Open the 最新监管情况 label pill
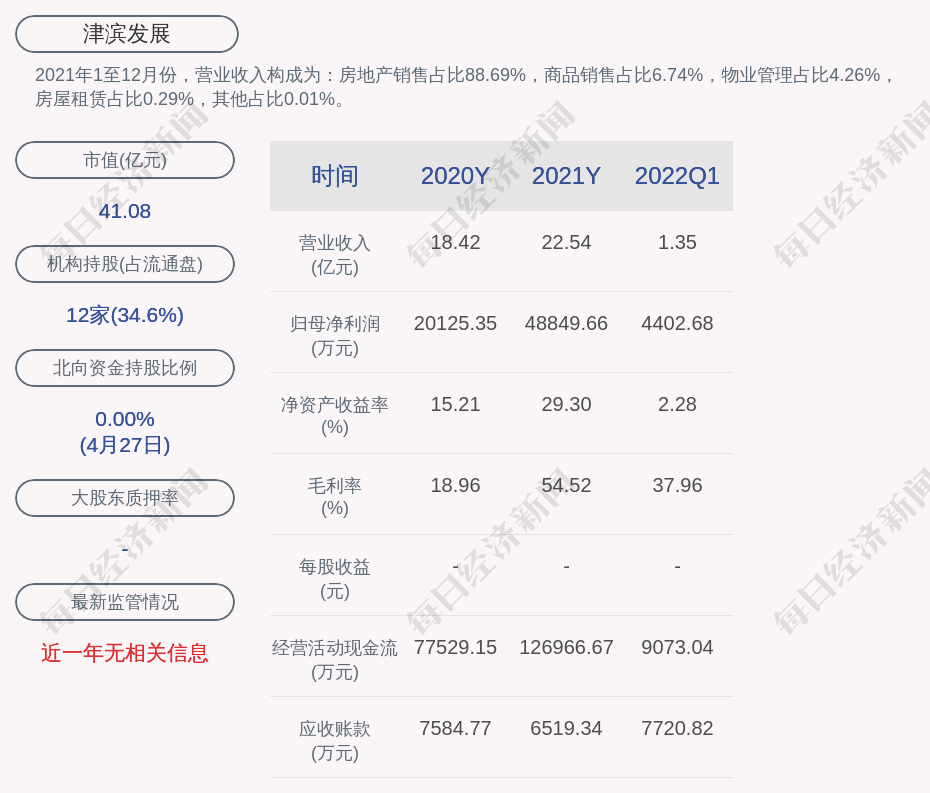 [125, 602]
